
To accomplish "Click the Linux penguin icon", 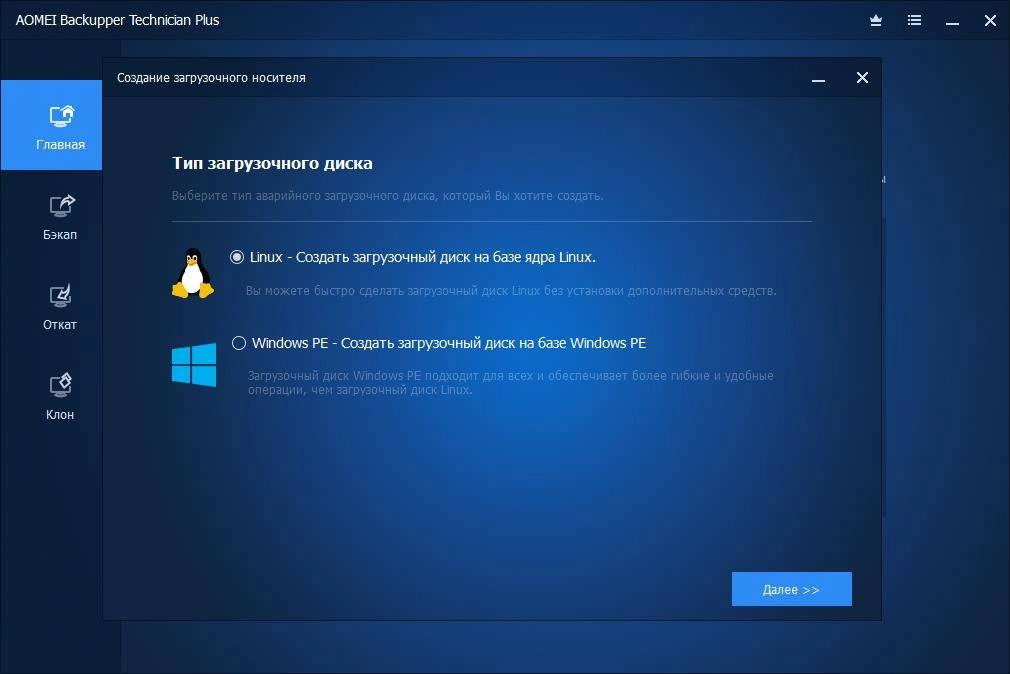I will (x=193, y=273).
